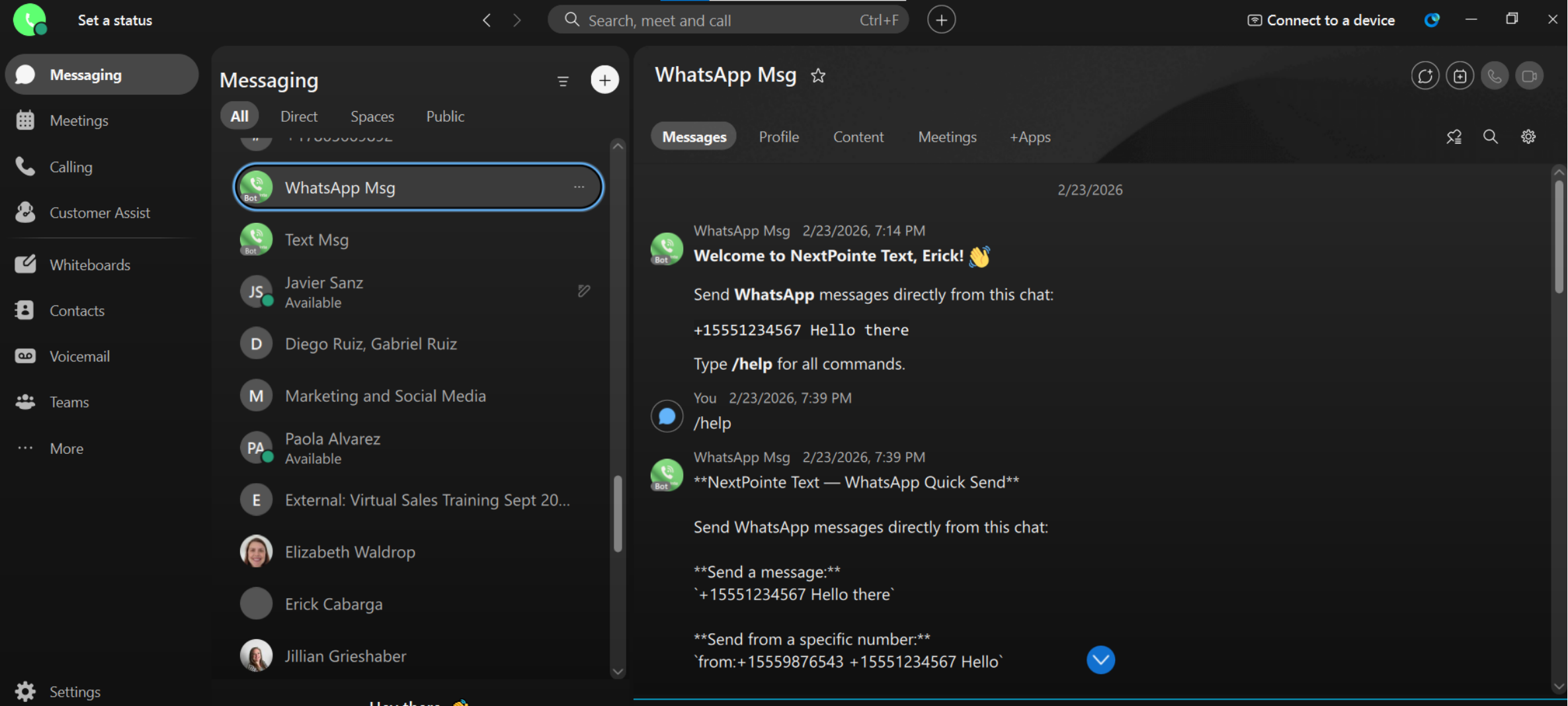Open chat with Erick Cabarga
This screenshot has height=706, width=1568.
click(x=418, y=604)
